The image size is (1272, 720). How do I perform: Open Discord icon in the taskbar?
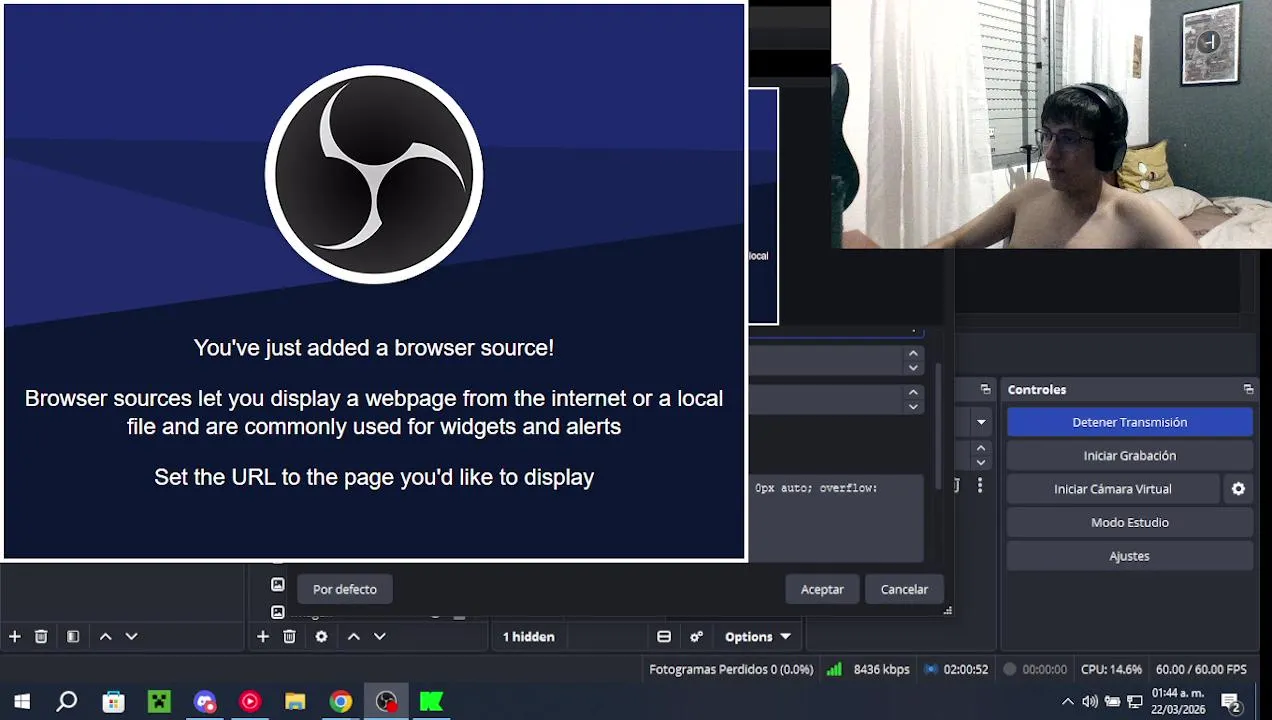tap(205, 702)
